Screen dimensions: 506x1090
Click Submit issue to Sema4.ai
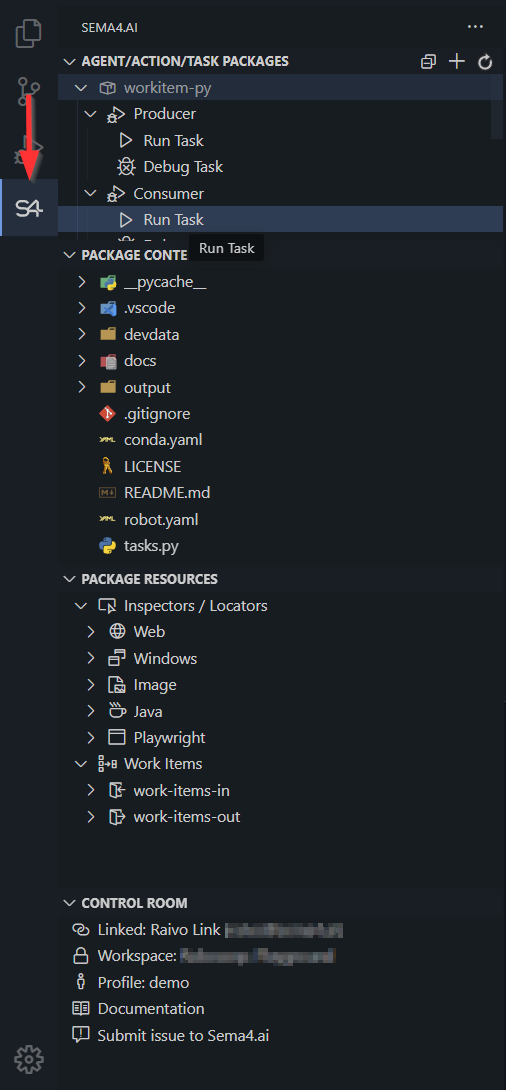[x=183, y=1035]
